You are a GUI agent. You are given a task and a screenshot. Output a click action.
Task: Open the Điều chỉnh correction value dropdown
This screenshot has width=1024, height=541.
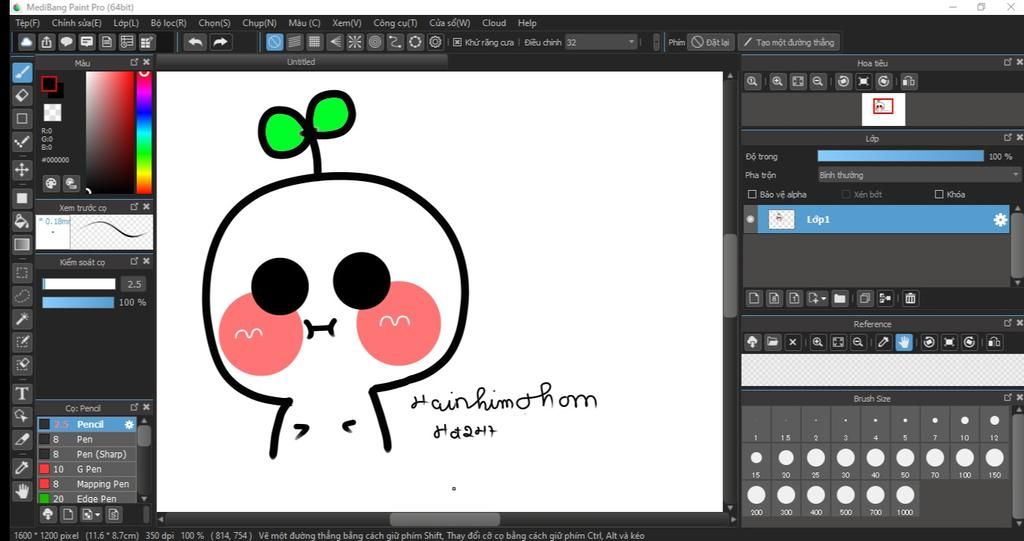coord(601,42)
